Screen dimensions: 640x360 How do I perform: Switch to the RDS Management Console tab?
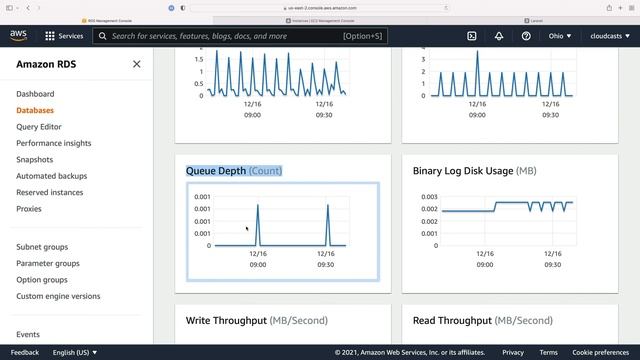point(107,20)
